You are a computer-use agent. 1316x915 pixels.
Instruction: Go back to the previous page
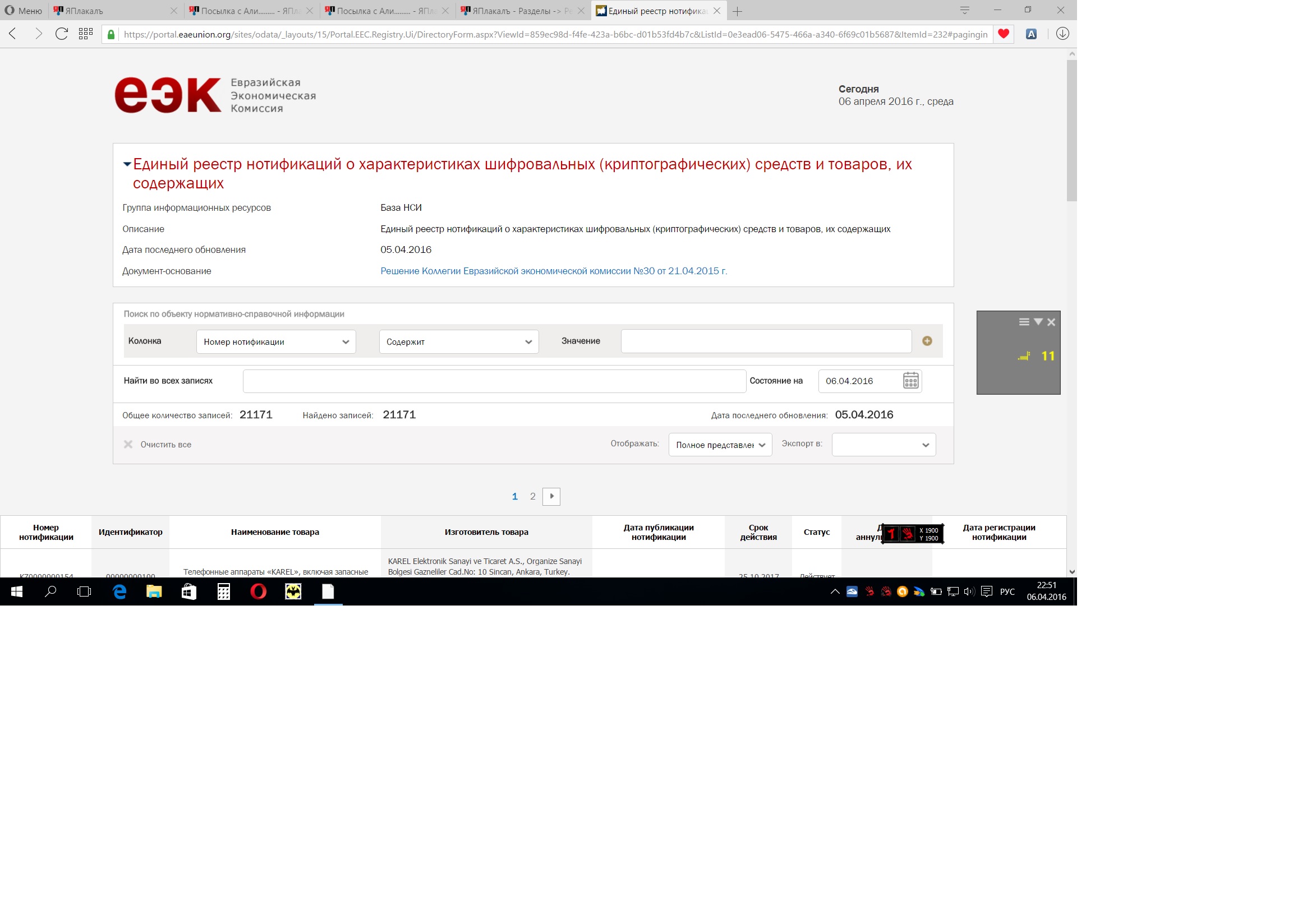click(12, 34)
